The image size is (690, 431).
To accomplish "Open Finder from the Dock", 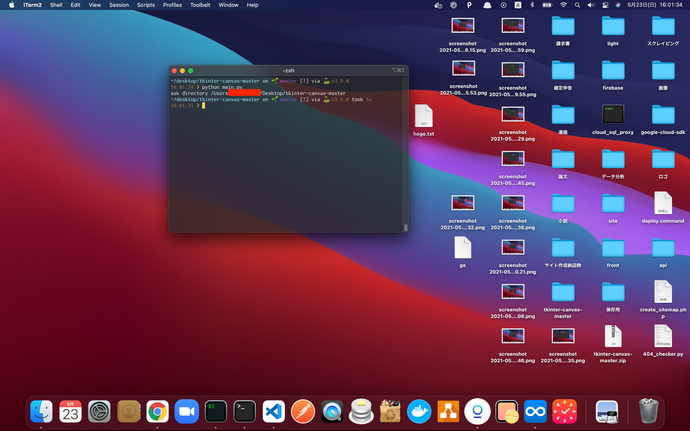I will (x=41, y=411).
